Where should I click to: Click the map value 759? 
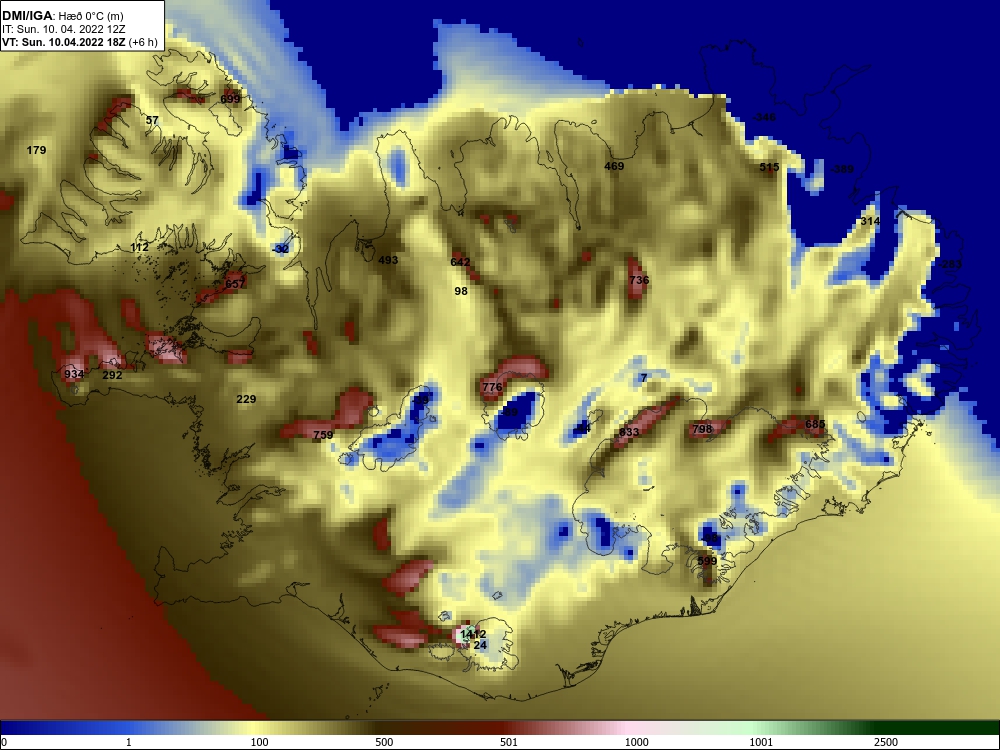[x=323, y=435]
